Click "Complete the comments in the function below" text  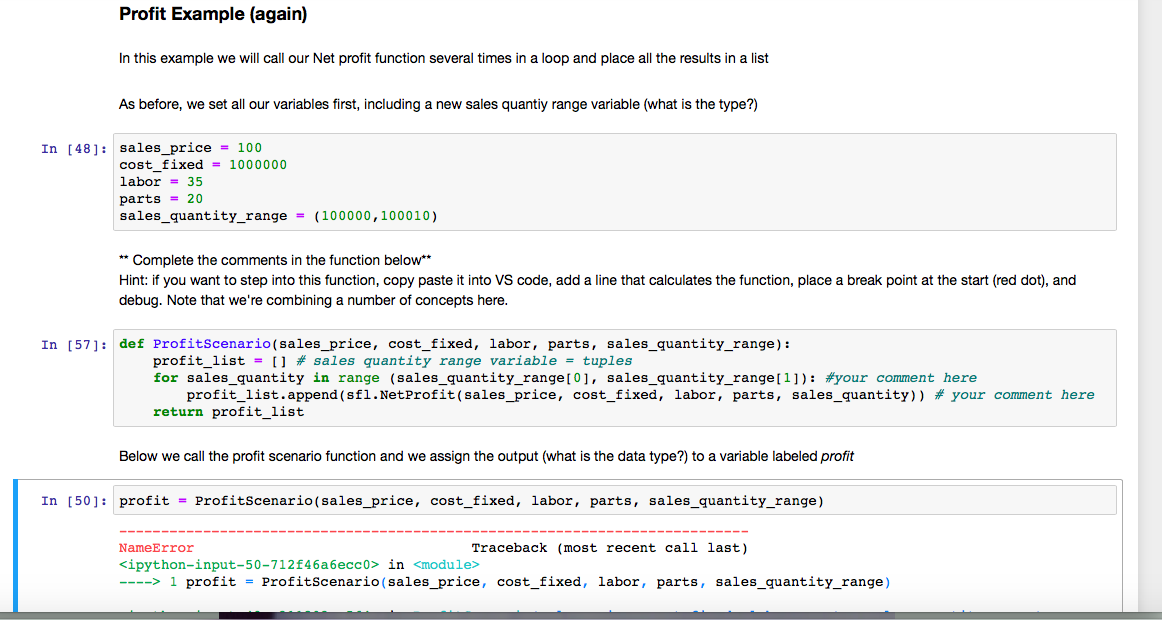(275, 260)
